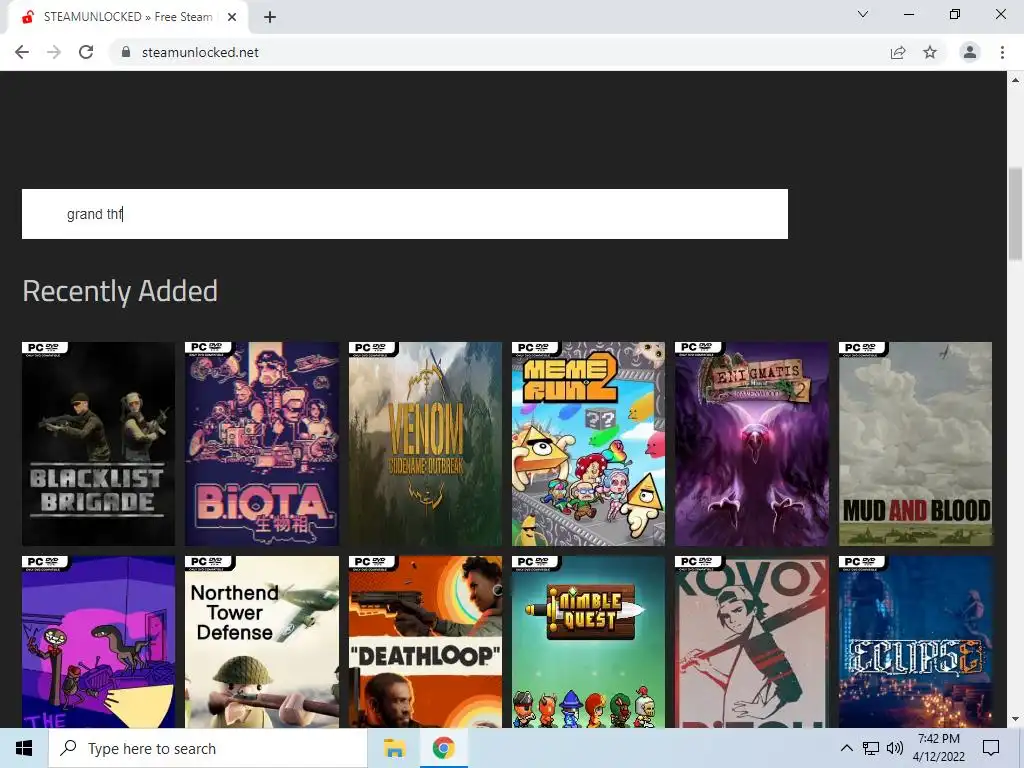The image size is (1024, 768).
Task: Show hidden system tray icons
Action: (x=846, y=748)
